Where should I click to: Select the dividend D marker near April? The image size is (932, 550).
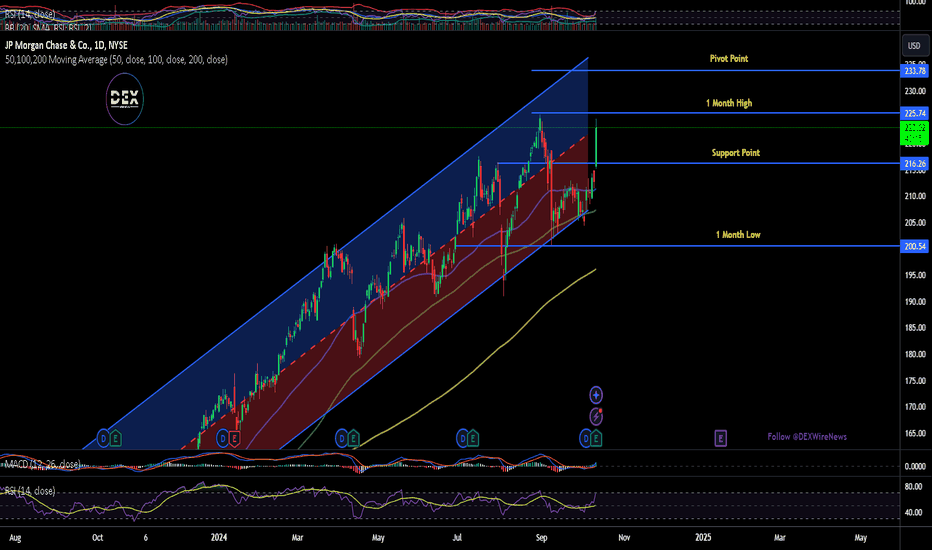coord(341,439)
